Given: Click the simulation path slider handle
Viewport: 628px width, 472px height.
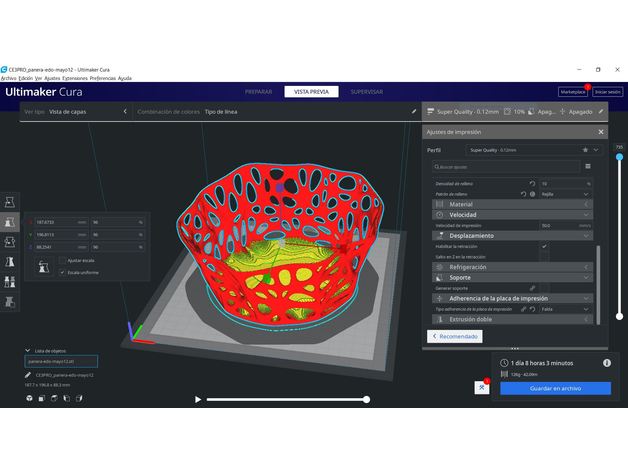Looking at the screenshot, I should pos(366,399).
